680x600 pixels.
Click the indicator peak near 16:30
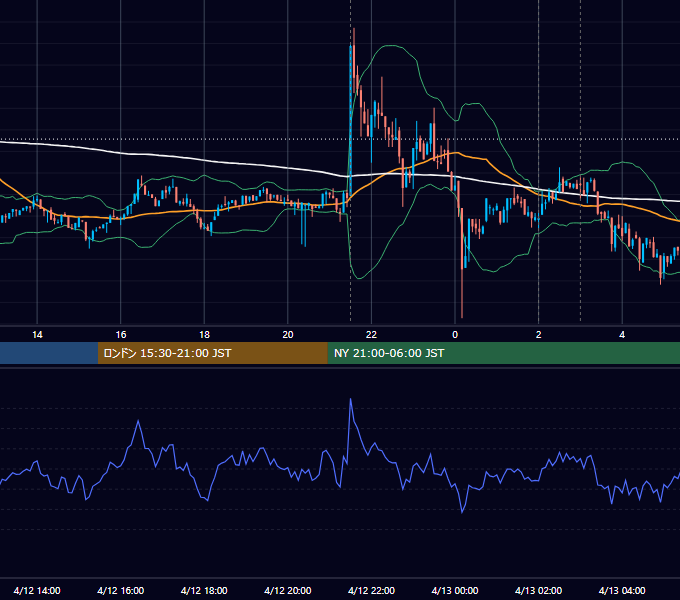138,421
